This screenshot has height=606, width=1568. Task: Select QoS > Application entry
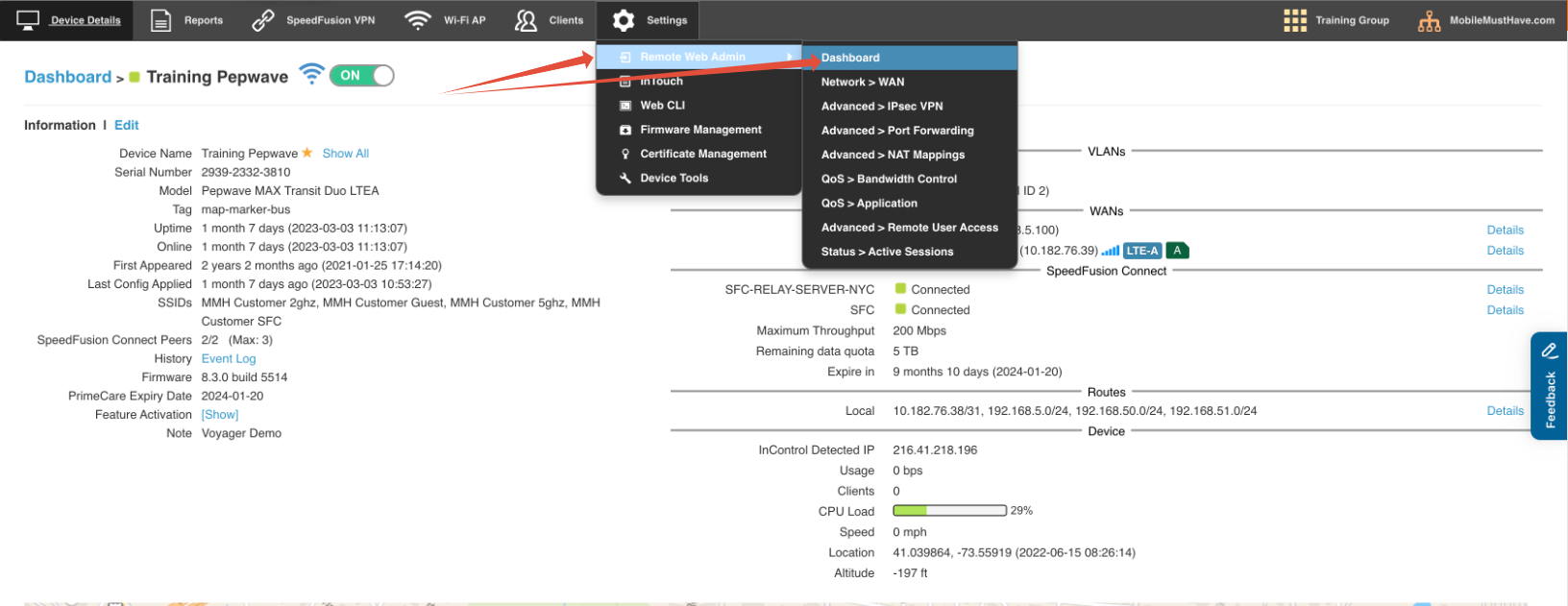click(x=910, y=204)
